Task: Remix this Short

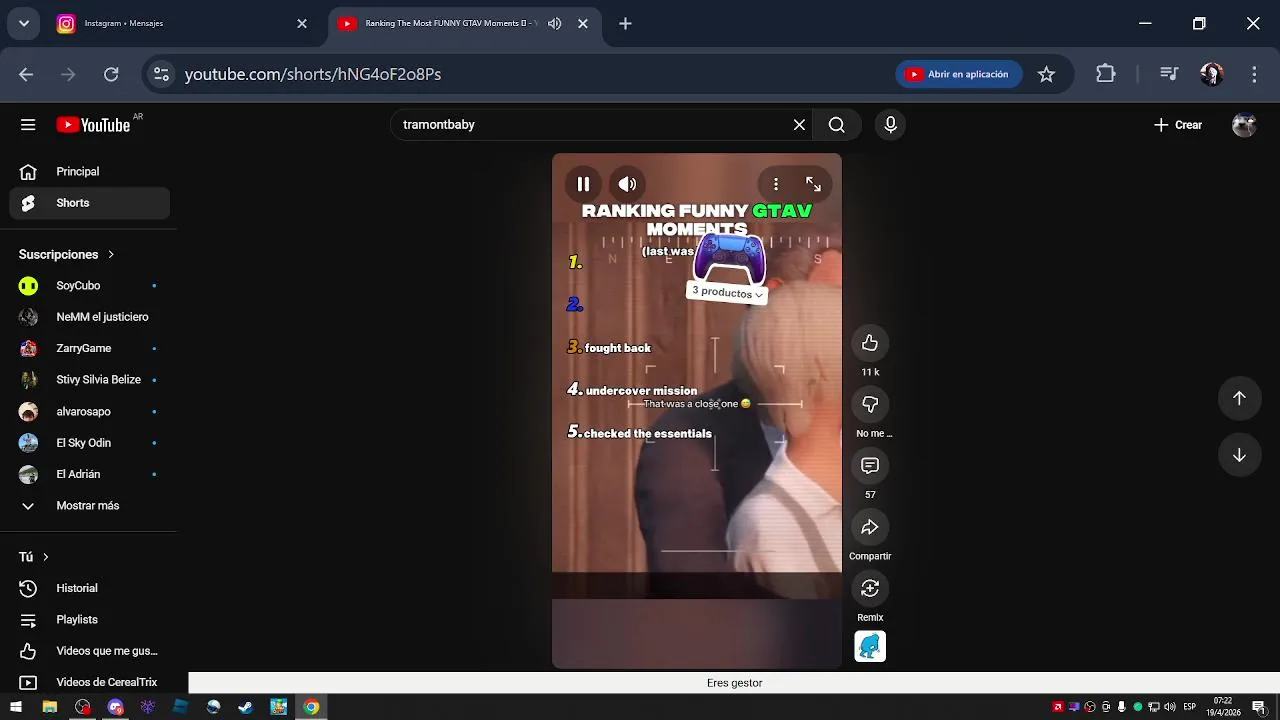Action: pos(870,588)
